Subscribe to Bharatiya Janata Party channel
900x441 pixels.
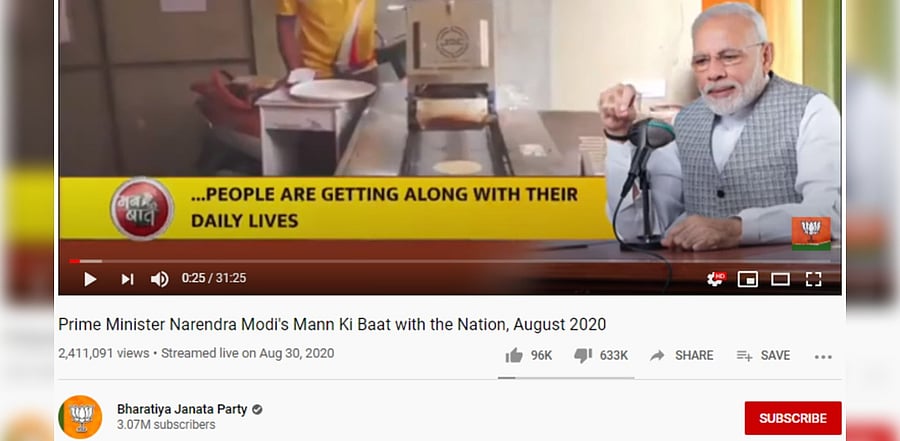tap(793, 418)
